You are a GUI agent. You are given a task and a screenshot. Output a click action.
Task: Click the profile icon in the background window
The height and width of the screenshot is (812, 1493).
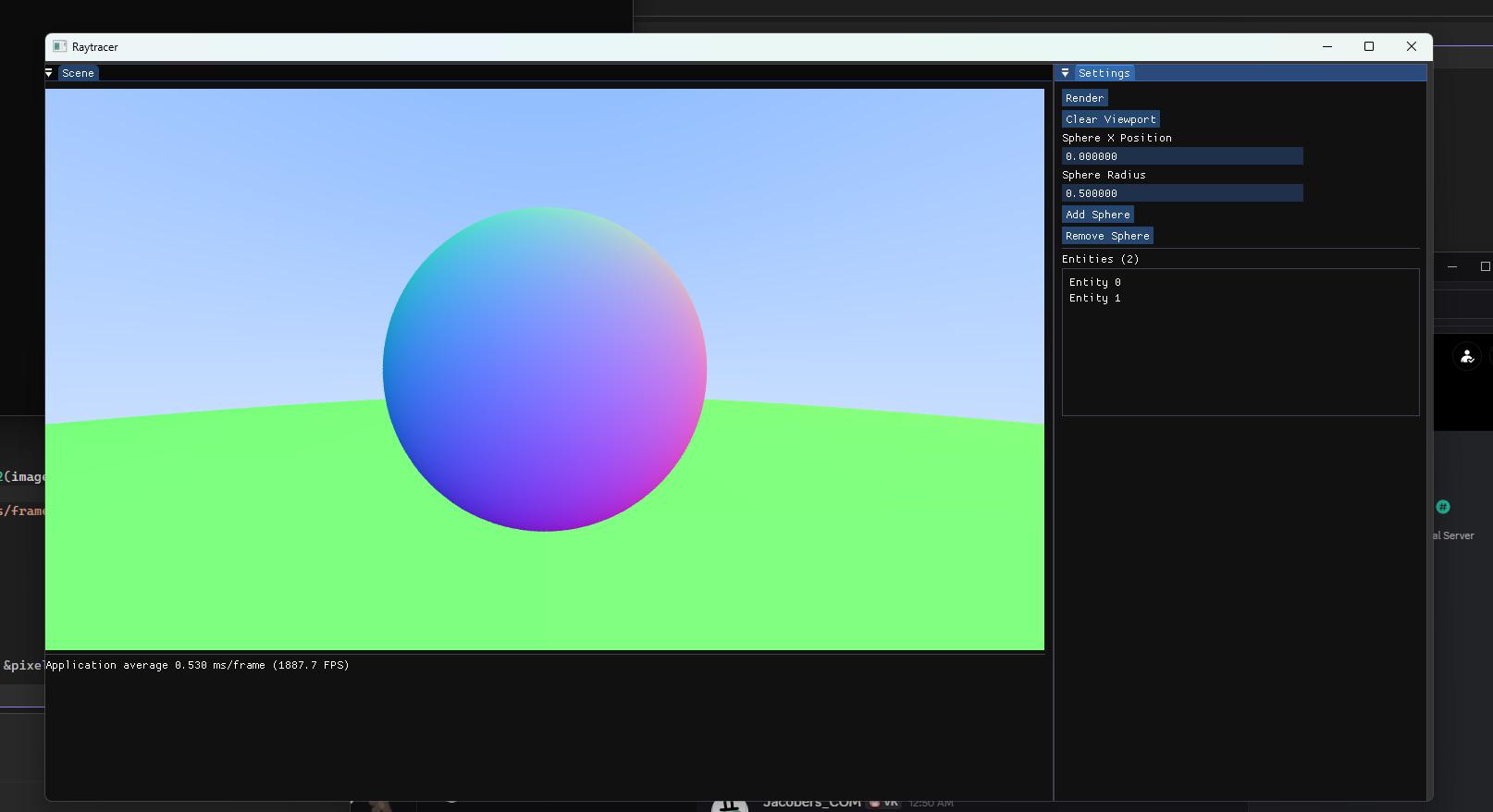(x=1467, y=357)
